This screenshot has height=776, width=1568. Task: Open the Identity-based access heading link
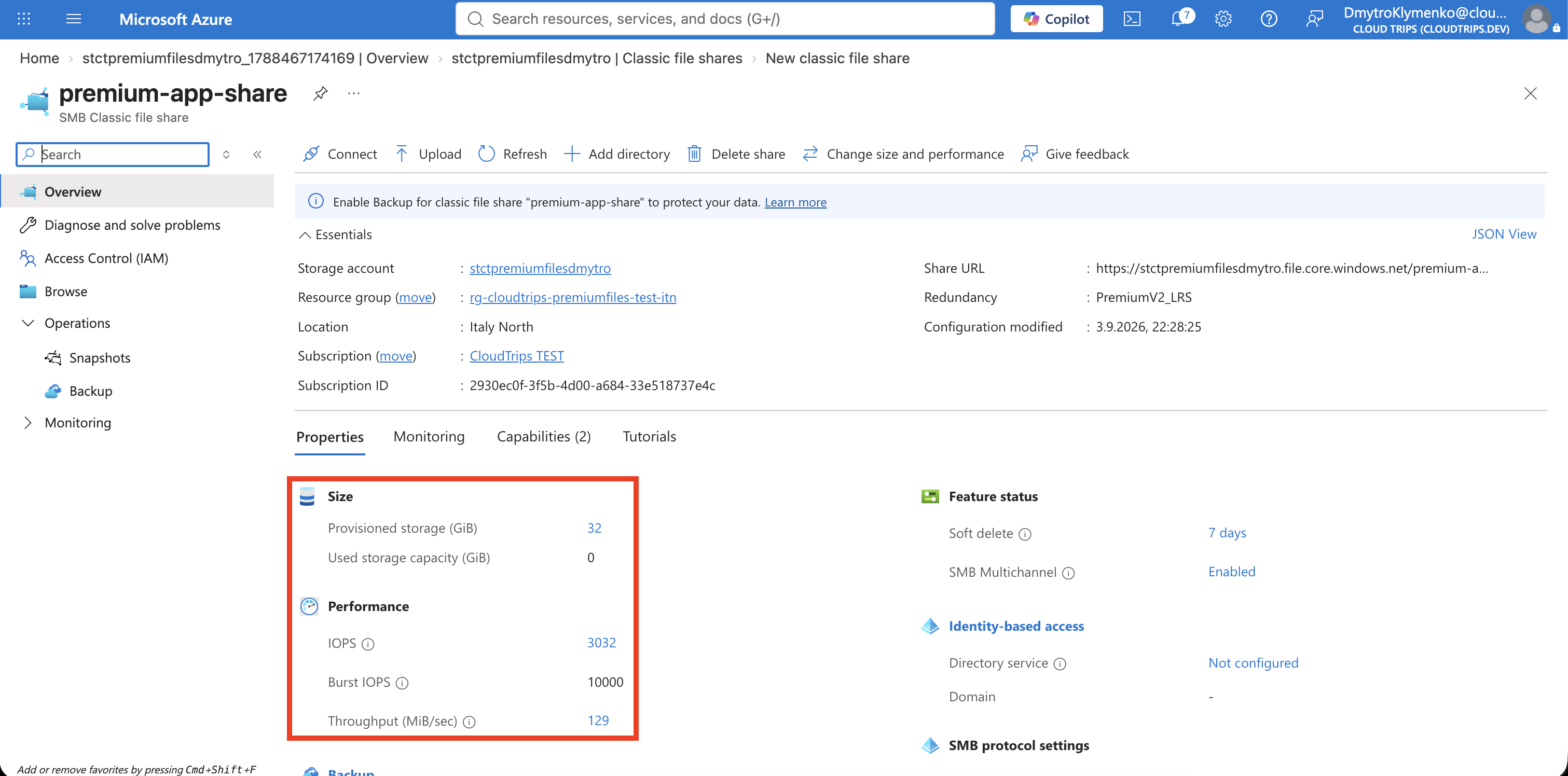1016,626
